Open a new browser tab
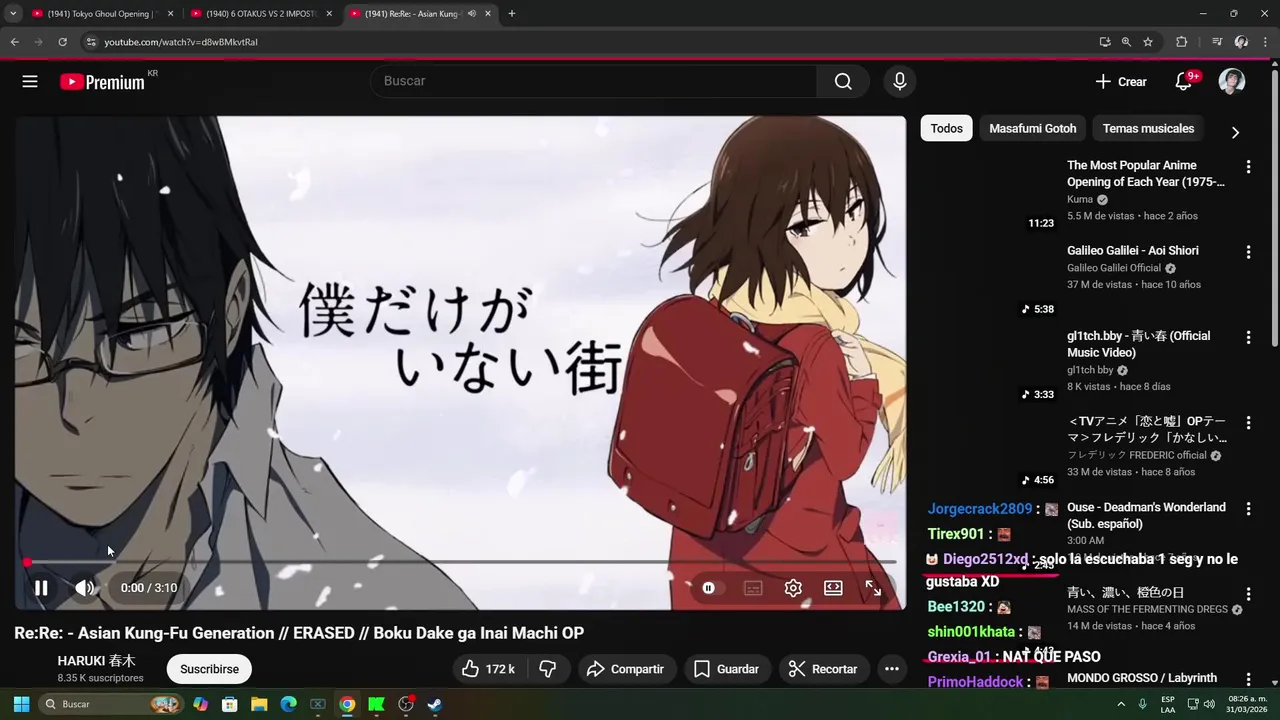Image resolution: width=1280 pixels, height=720 pixels. pyautogui.click(x=512, y=14)
